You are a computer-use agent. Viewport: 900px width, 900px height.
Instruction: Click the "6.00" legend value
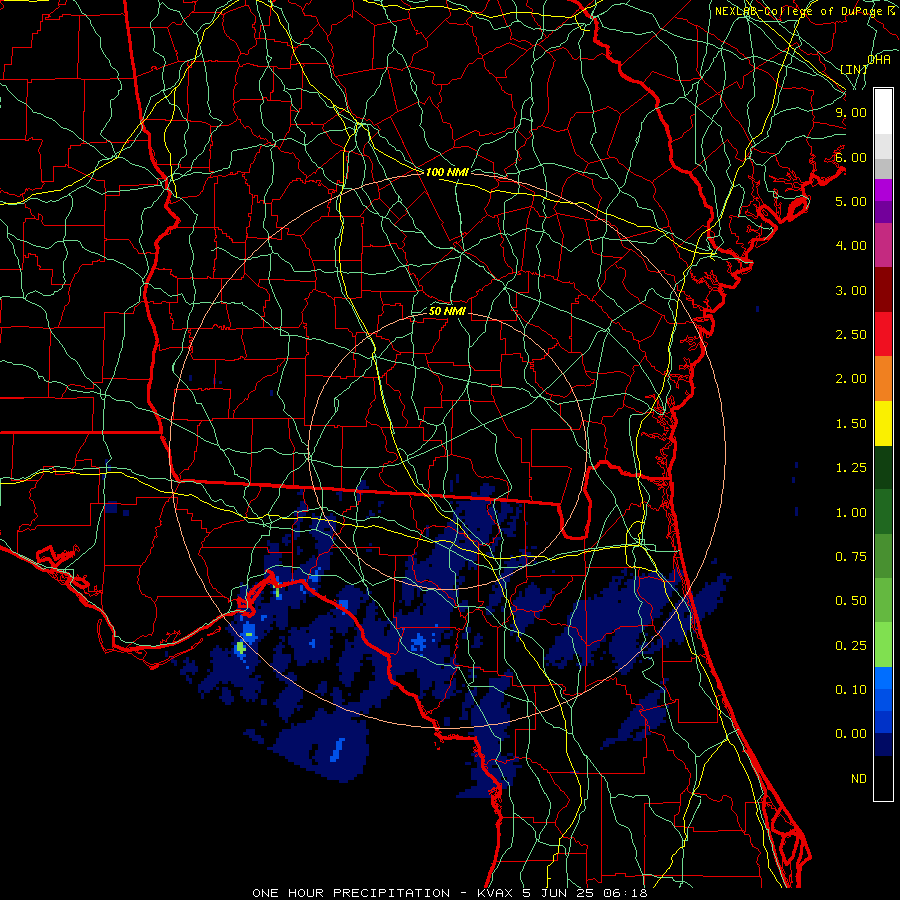tap(851, 157)
